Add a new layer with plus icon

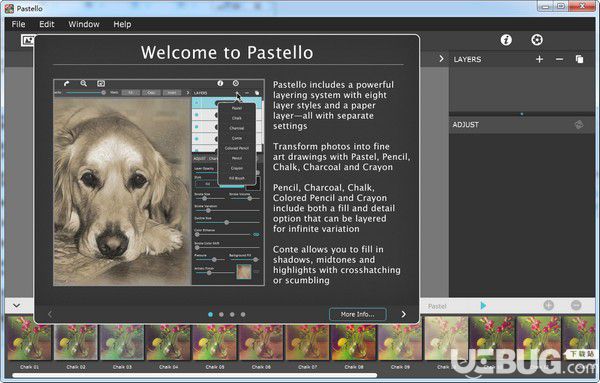tap(540, 59)
